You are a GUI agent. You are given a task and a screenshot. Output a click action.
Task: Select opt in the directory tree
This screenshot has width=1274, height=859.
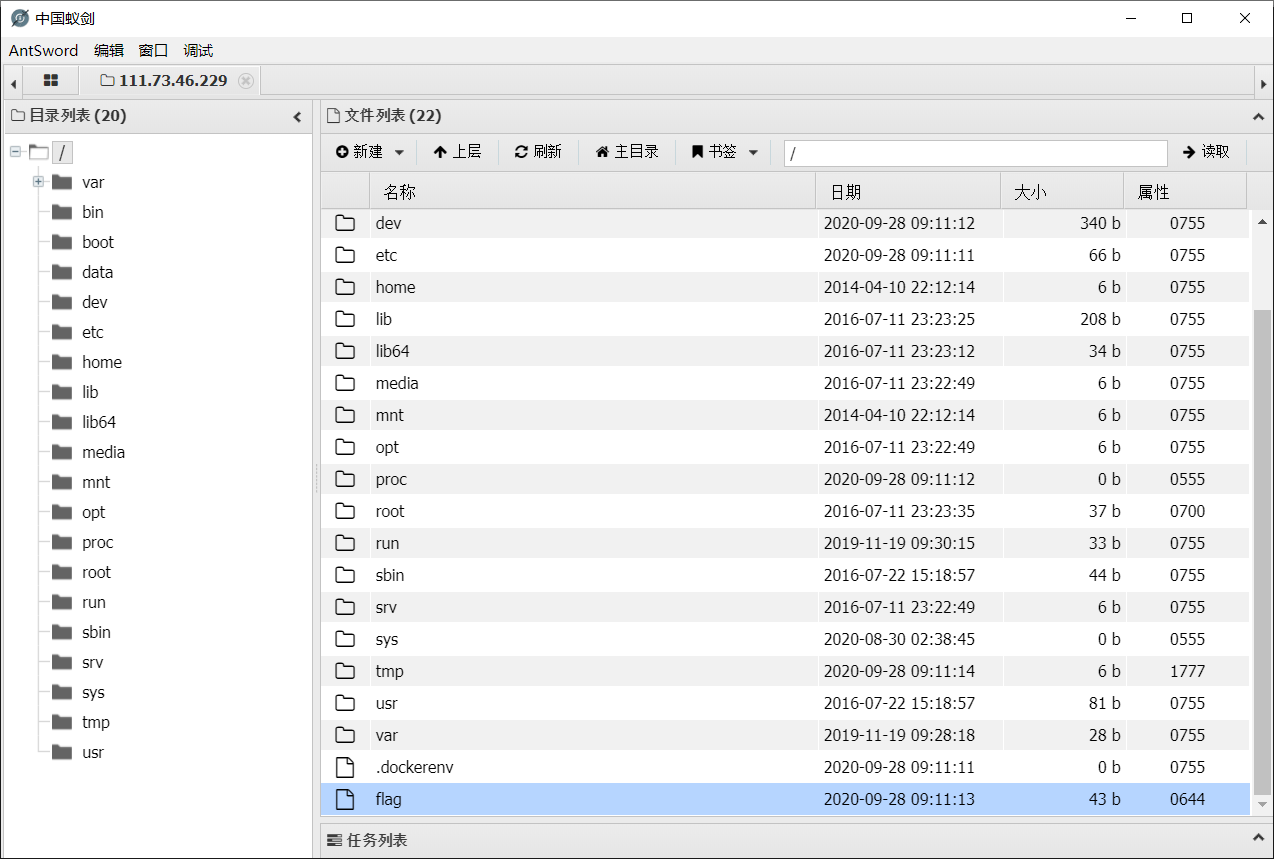[94, 512]
